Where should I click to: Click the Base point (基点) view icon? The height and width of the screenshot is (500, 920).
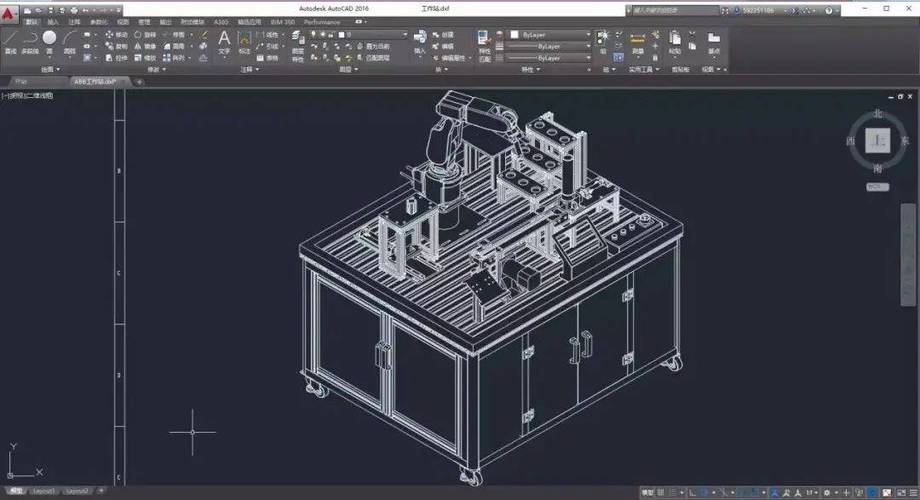(713, 42)
